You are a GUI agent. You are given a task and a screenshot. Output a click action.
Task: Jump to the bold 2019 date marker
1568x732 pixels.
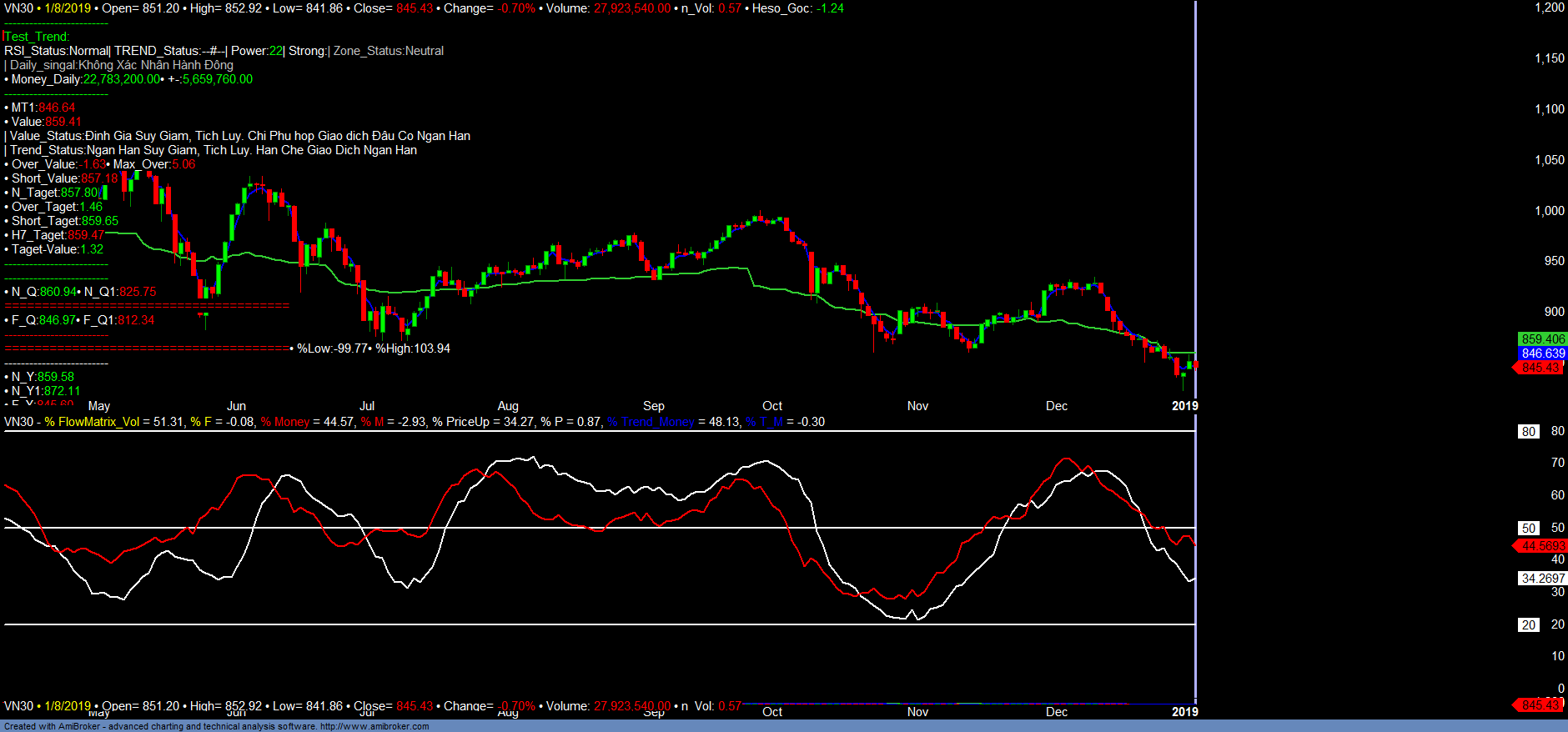click(x=1184, y=406)
